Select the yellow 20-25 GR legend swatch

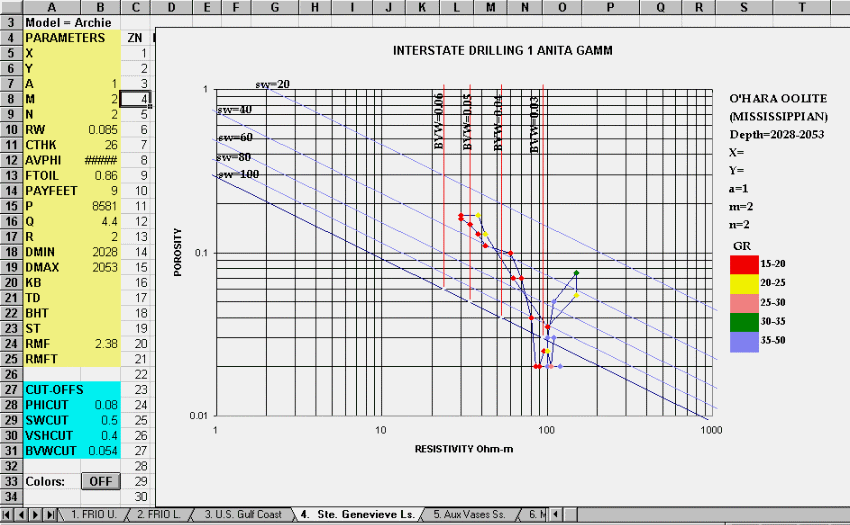pyautogui.click(x=745, y=283)
